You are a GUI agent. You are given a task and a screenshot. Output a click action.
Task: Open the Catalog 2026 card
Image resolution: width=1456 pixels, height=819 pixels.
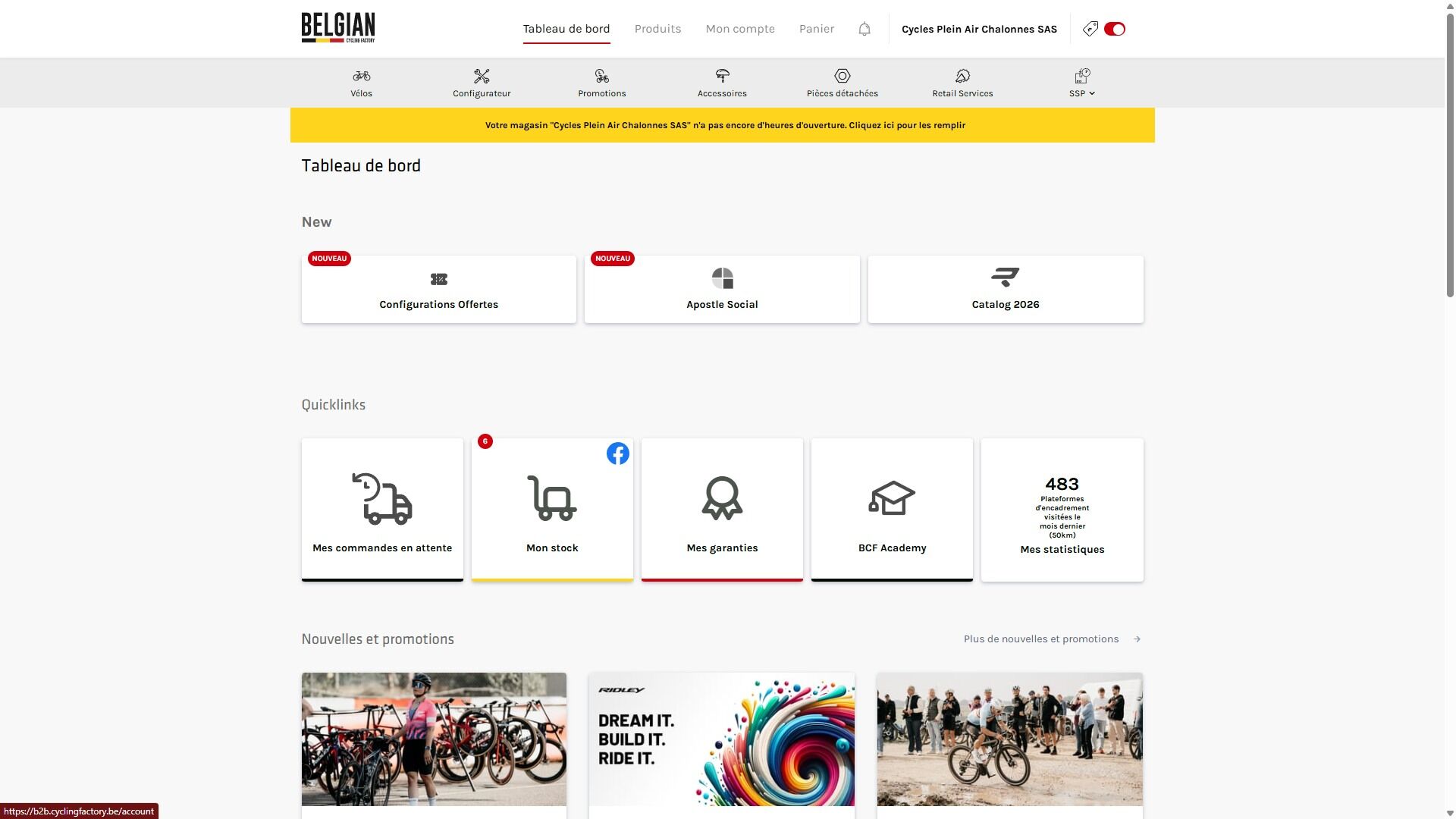pyautogui.click(x=1006, y=289)
